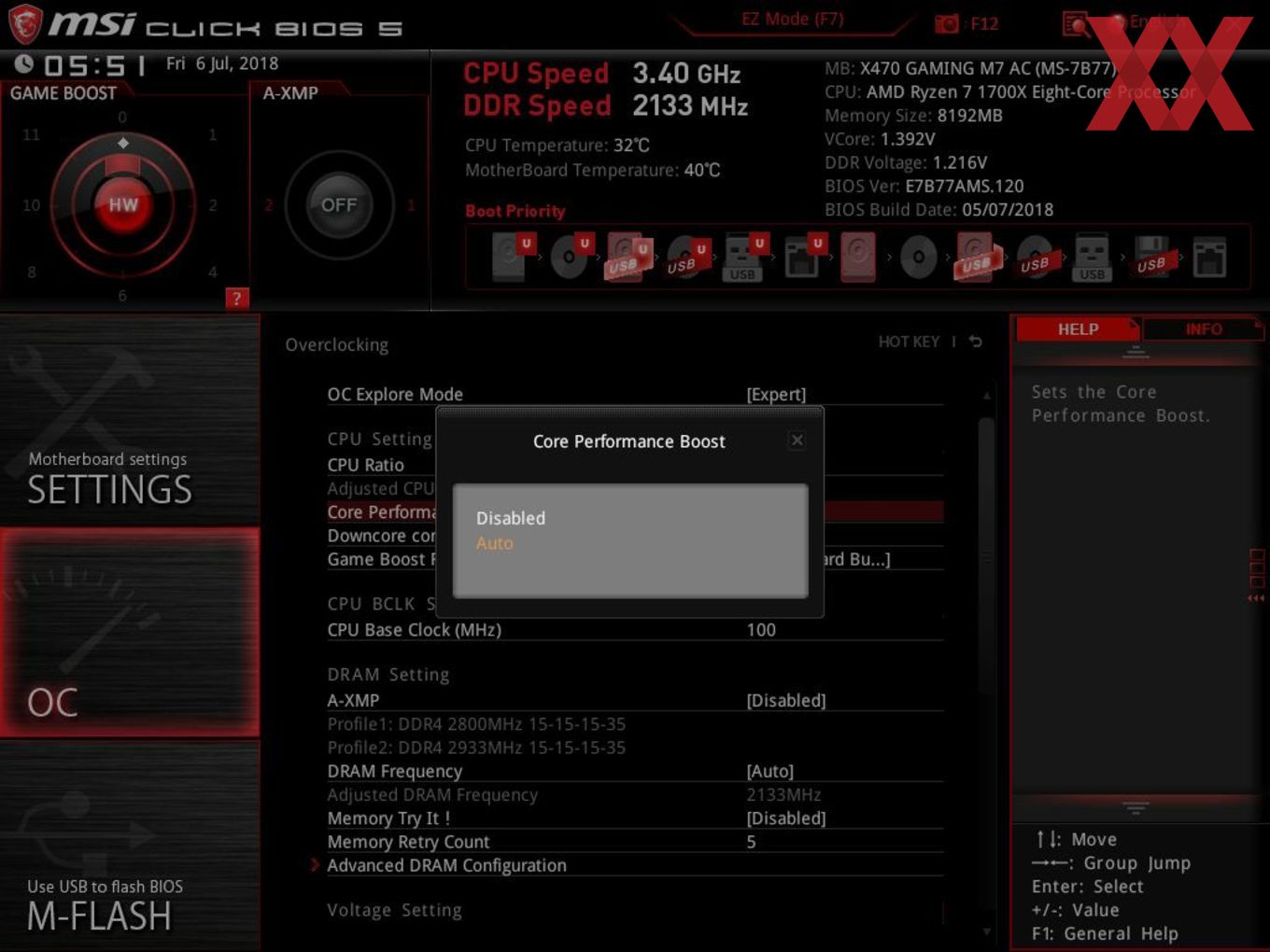Viewport: 1270px width, 952px height.
Task: Select the UEFI USB hard disk boot icon
Action: (628, 257)
